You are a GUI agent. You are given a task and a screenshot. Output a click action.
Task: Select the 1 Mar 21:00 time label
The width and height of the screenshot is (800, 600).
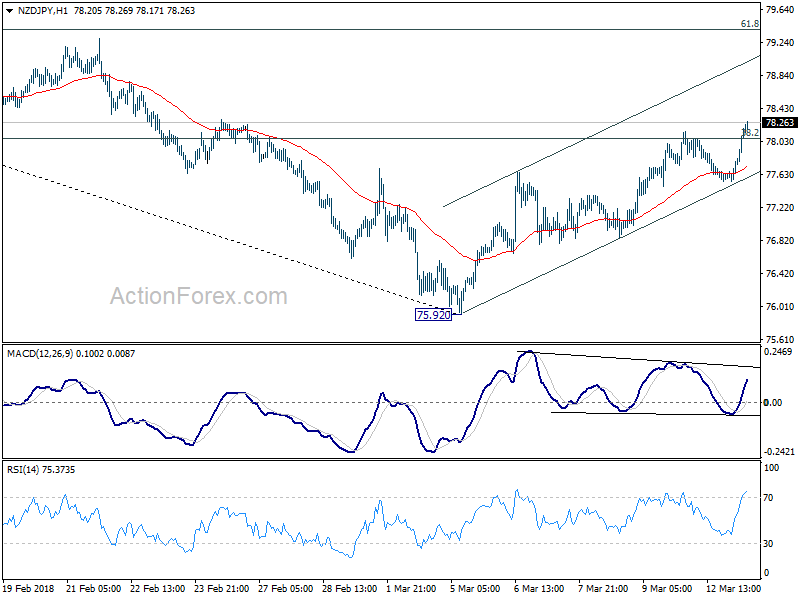[411, 589]
